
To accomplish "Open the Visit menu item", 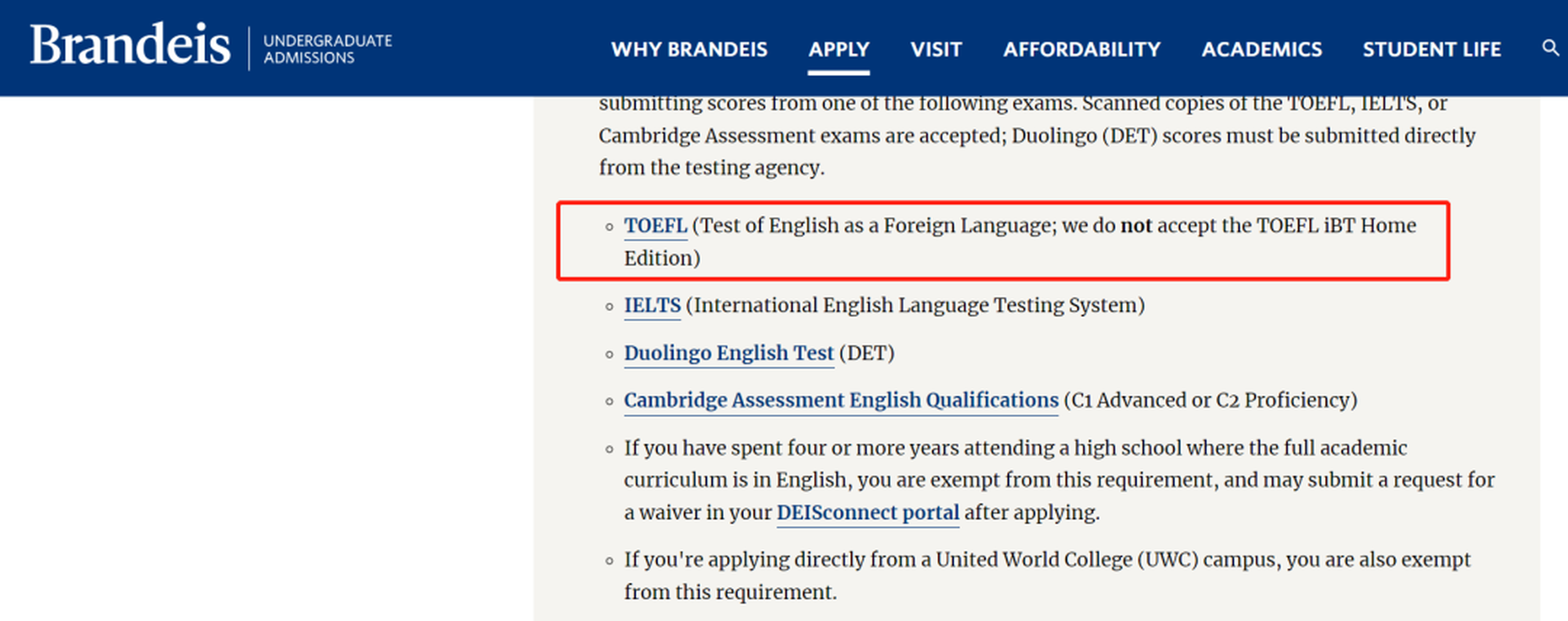I will point(936,49).
